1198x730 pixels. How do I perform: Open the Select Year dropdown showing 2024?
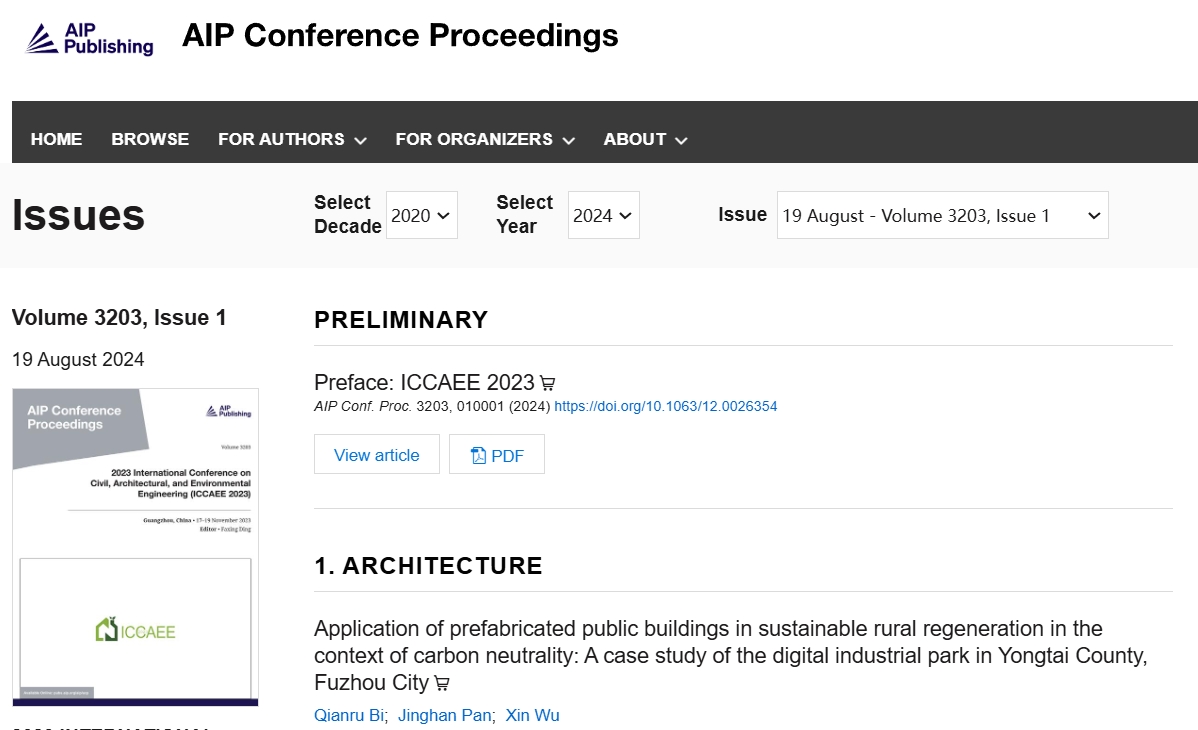(604, 216)
